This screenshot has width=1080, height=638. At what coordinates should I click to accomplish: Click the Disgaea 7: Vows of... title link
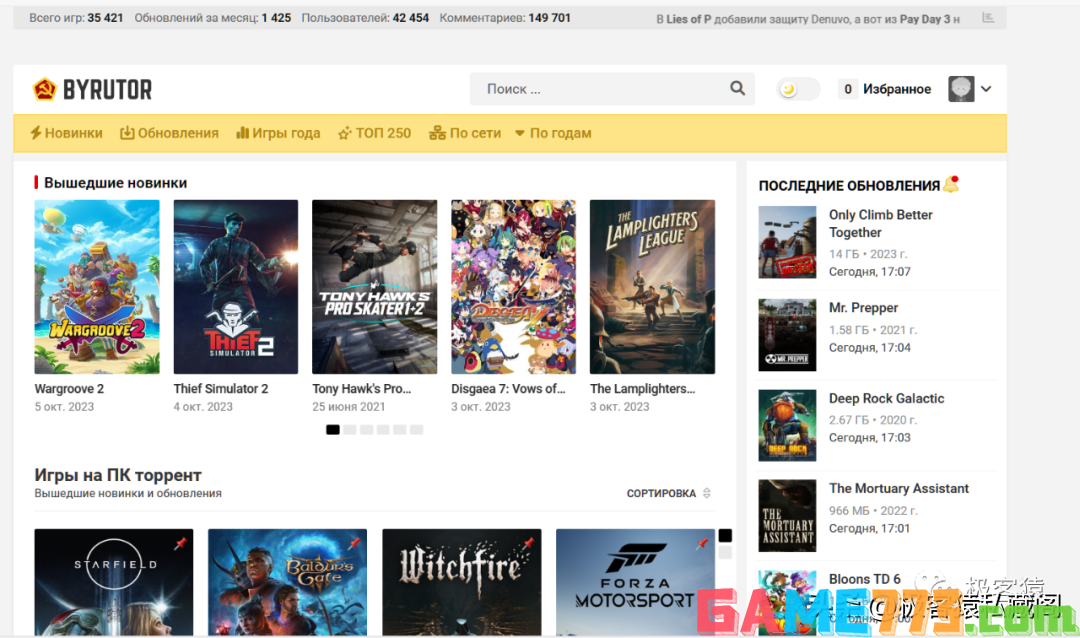[508, 389]
